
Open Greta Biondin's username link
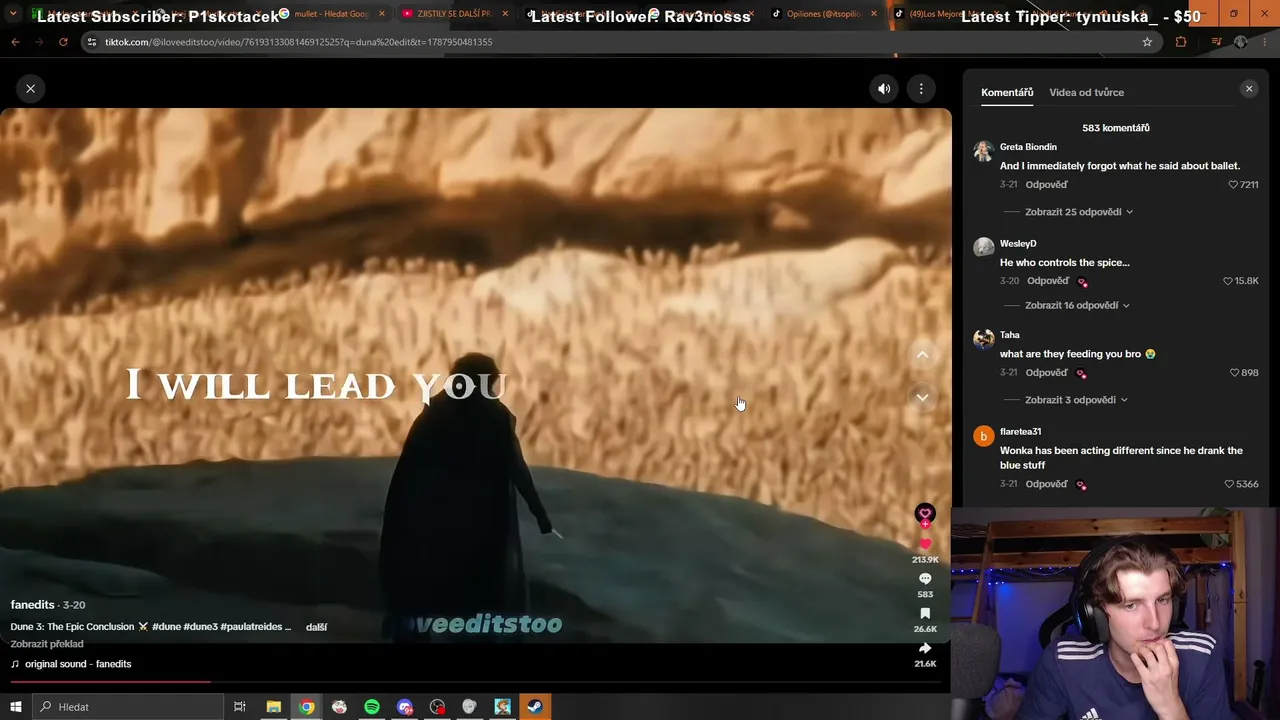(1028, 147)
